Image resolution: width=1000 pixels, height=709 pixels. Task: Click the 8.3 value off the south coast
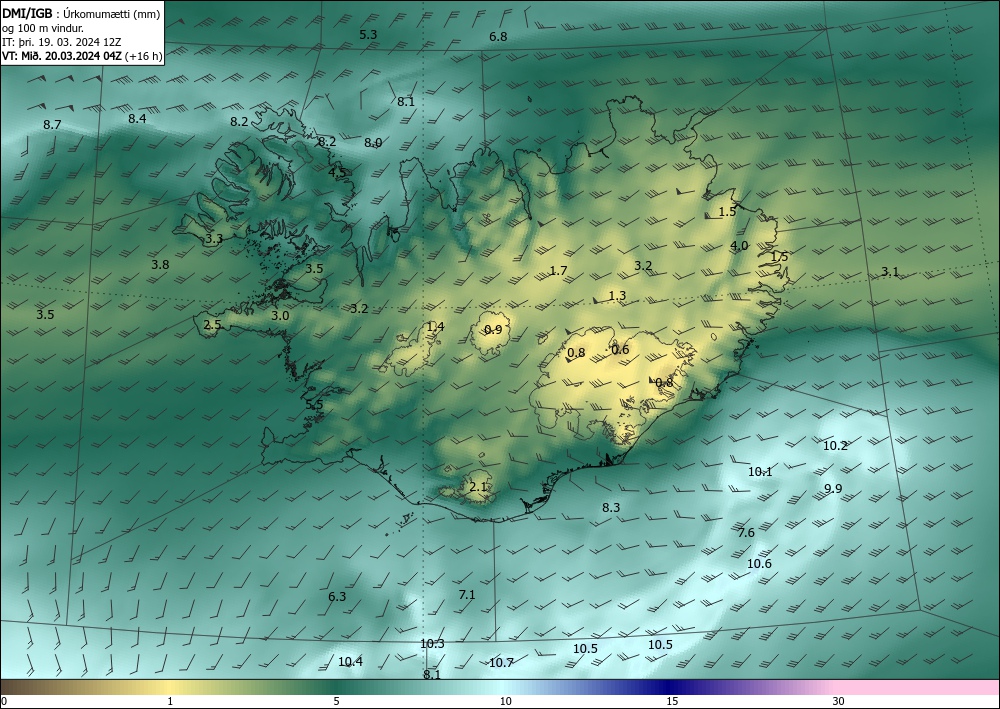coord(611,508)
